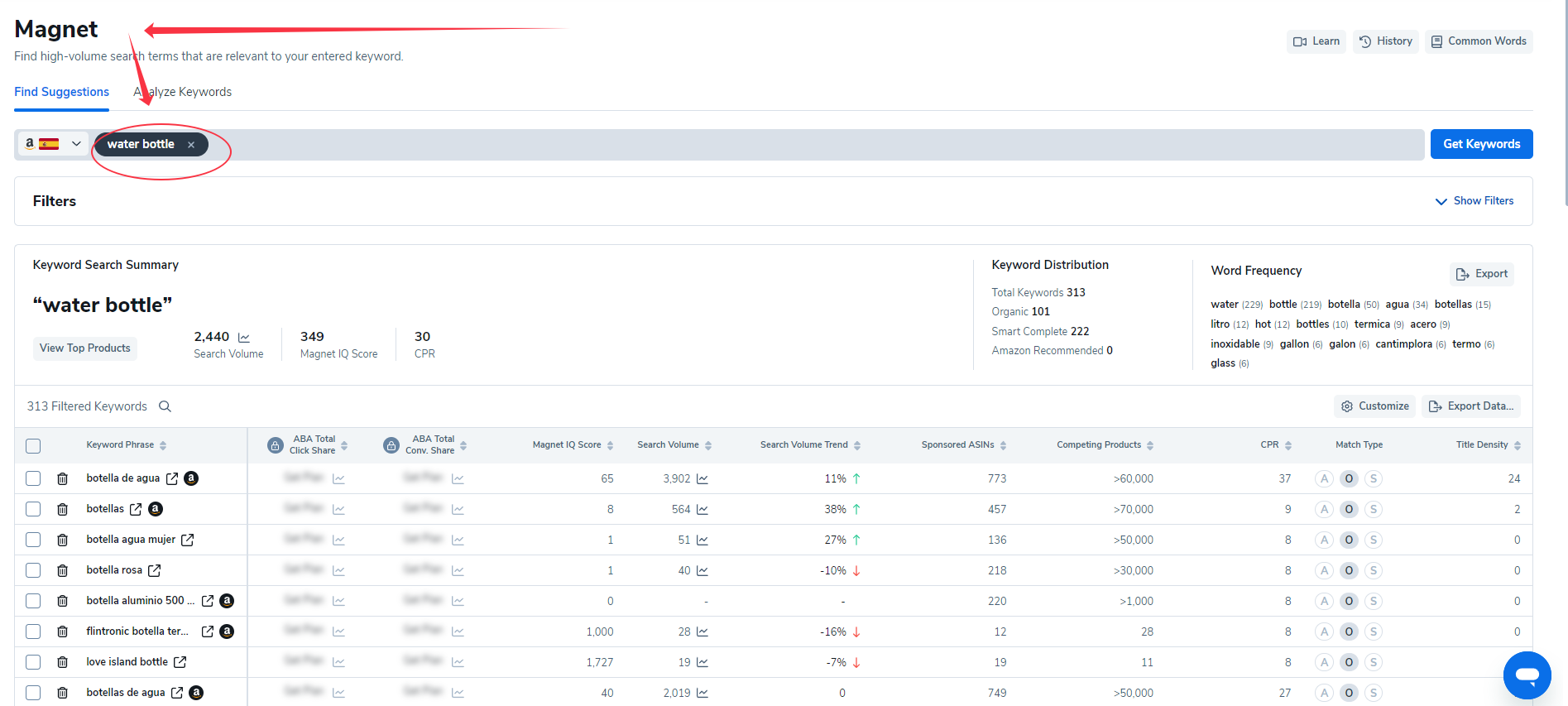Check the 'botella de agua' row checkbox
The height and width of the screenshot is (706, 1568).
33,478
